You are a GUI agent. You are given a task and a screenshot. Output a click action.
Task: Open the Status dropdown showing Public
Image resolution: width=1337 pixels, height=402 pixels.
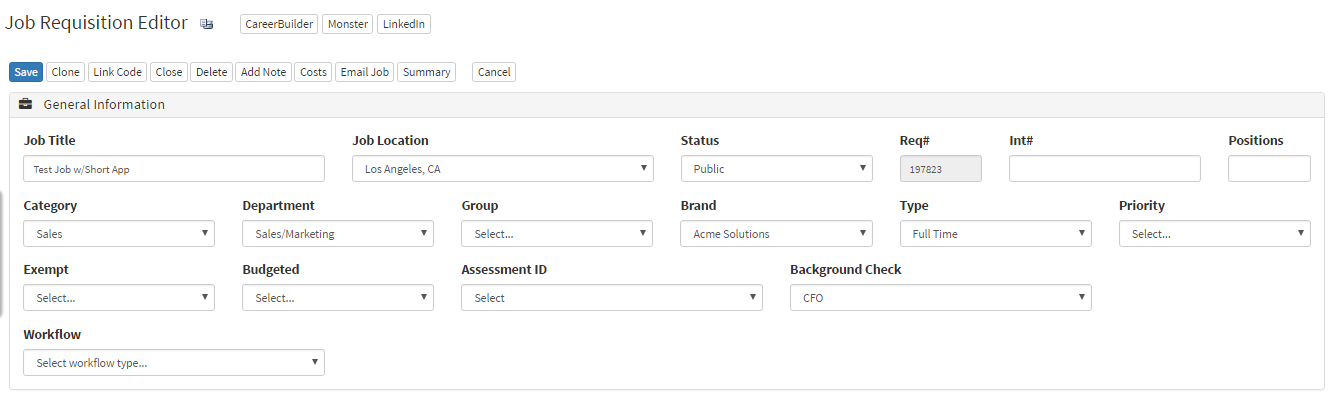point(776,169)
